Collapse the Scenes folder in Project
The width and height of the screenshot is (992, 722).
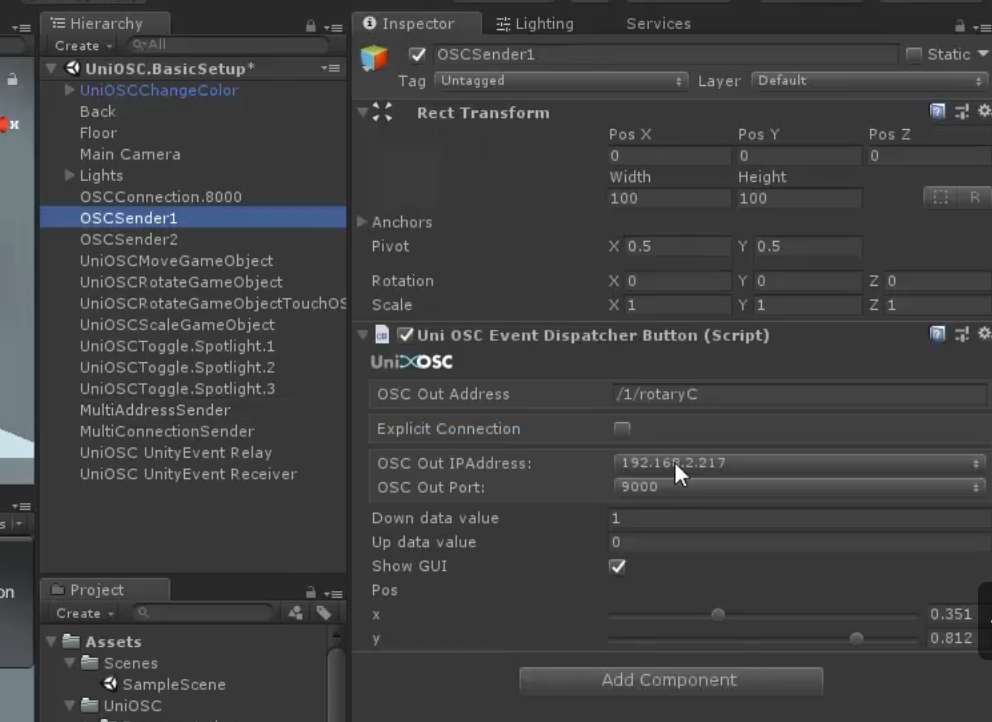70,663
